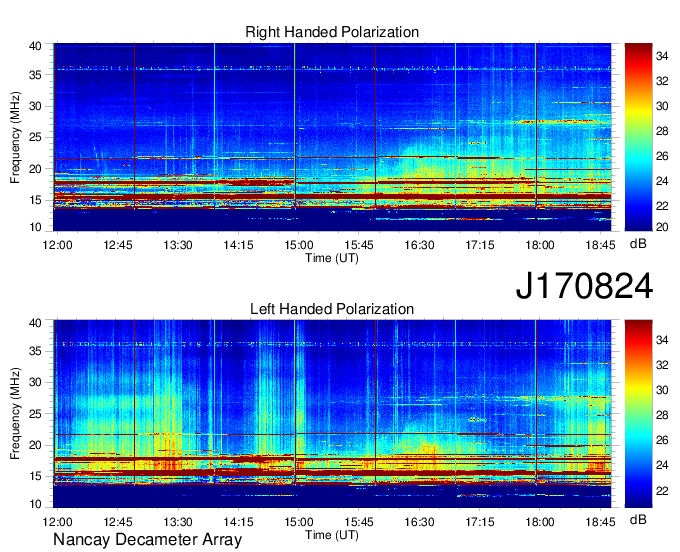
Task: Click the 18:00 tick under the bottom plot
Action: tap(540, 522)
